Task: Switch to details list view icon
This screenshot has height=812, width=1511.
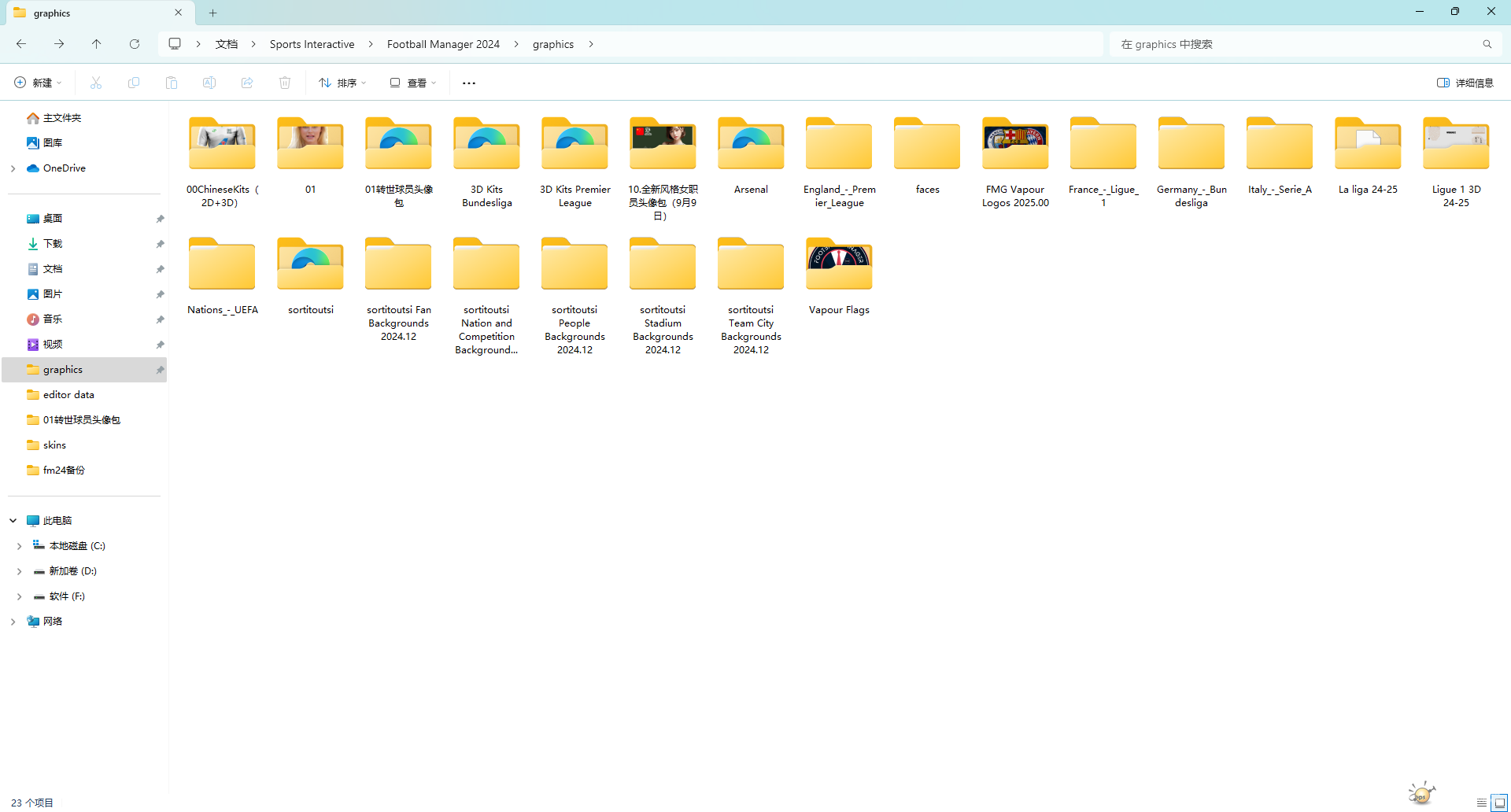Action: 1482,803
